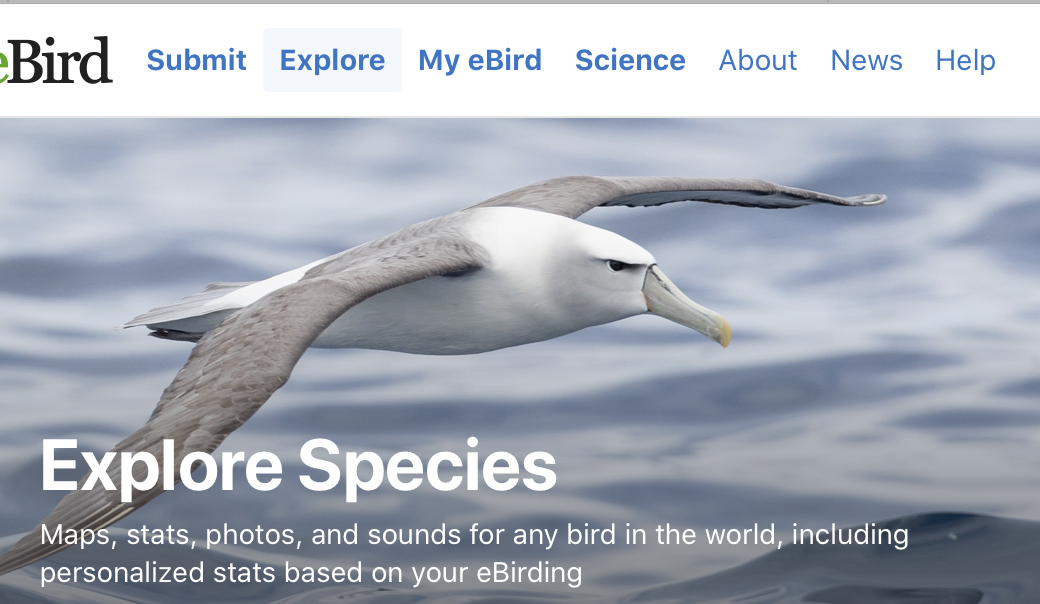Click the eBird logo

pyautogui.click(x=58, y=60)
